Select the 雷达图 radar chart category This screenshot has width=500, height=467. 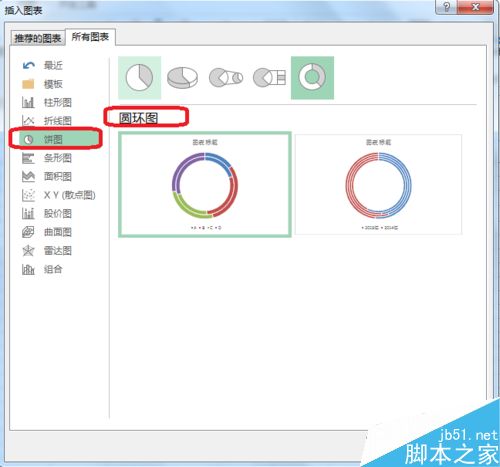[x=47, y=251]
